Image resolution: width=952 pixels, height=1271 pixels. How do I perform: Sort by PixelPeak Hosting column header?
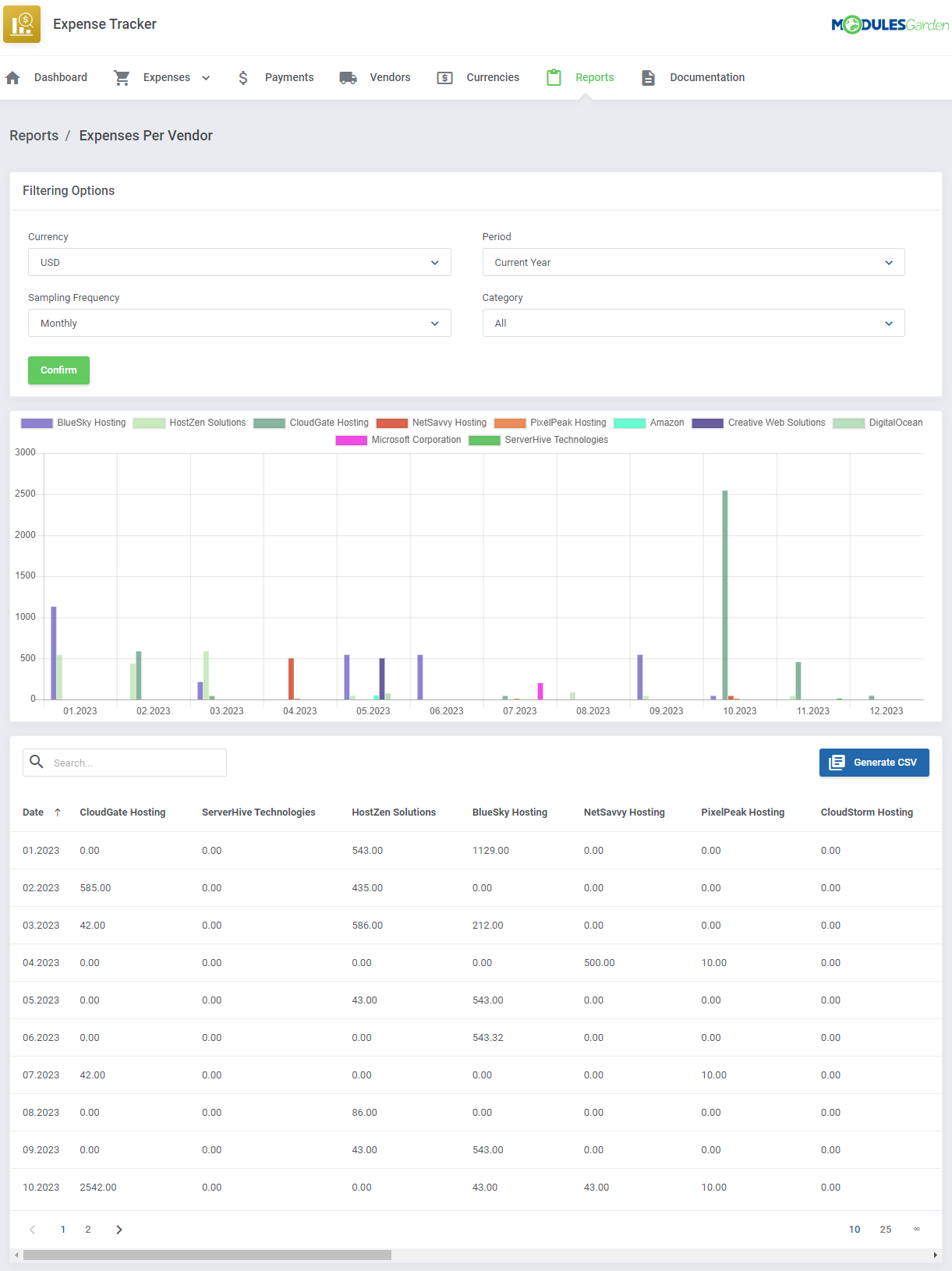[743, 813]
